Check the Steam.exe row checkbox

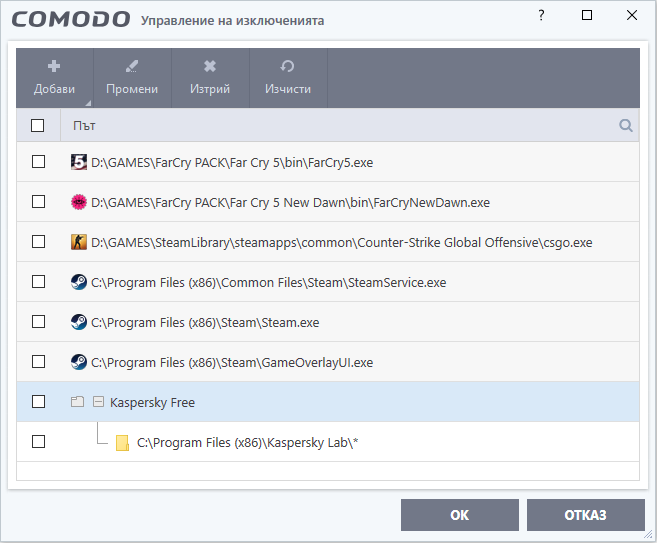click(x=39, y=322)
